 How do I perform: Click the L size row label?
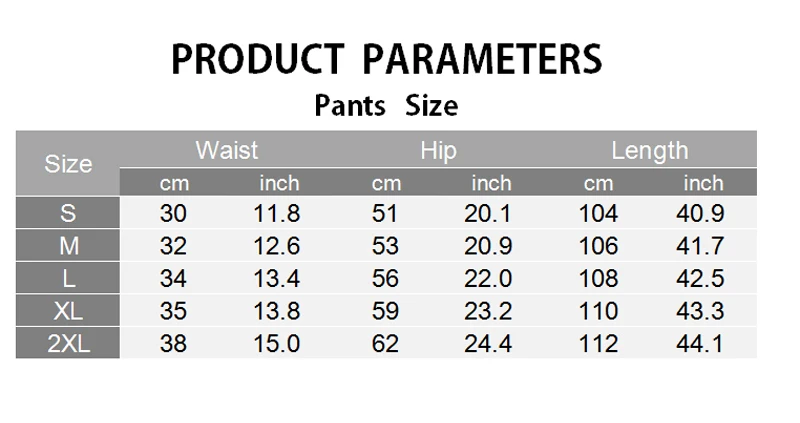[x=68, y=279]
